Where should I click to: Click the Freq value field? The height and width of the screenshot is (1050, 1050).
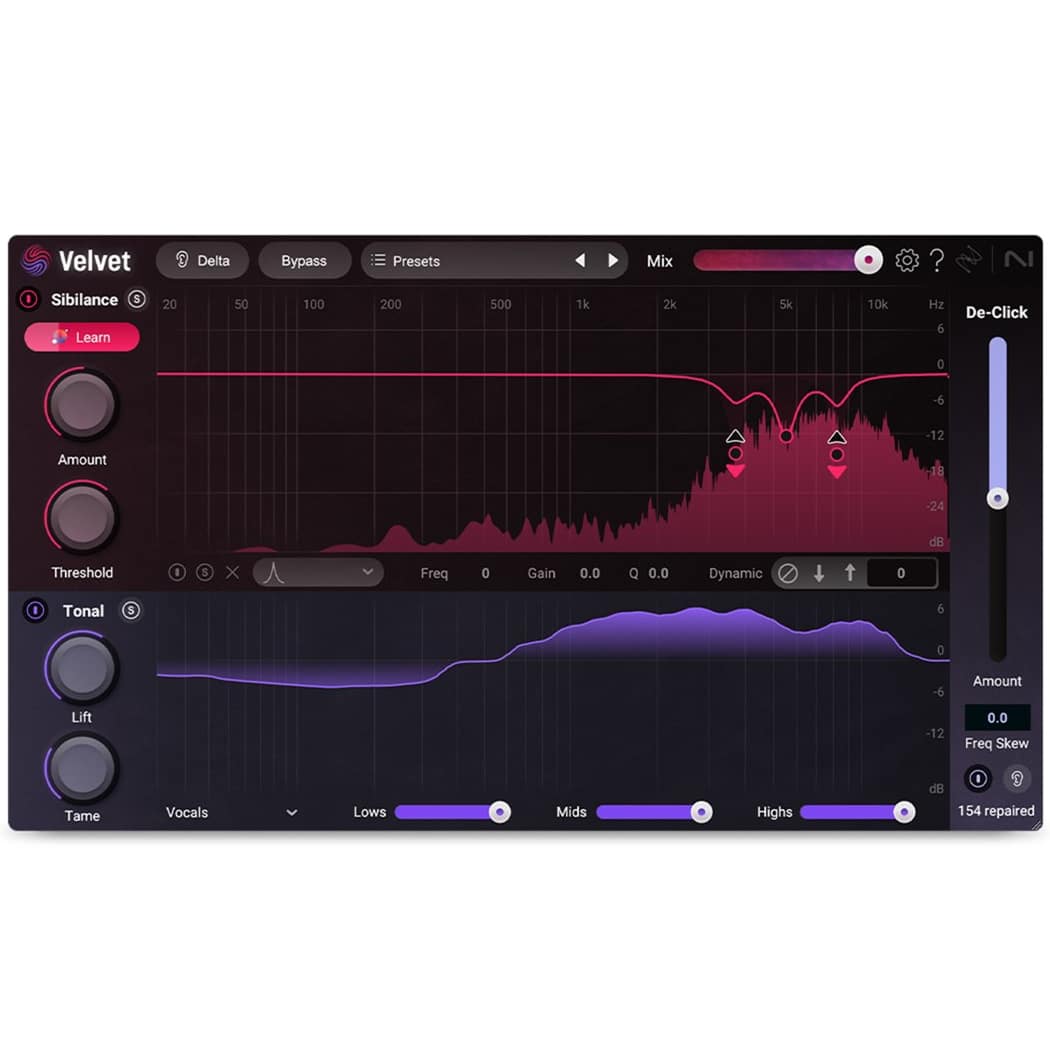point(485,573)
